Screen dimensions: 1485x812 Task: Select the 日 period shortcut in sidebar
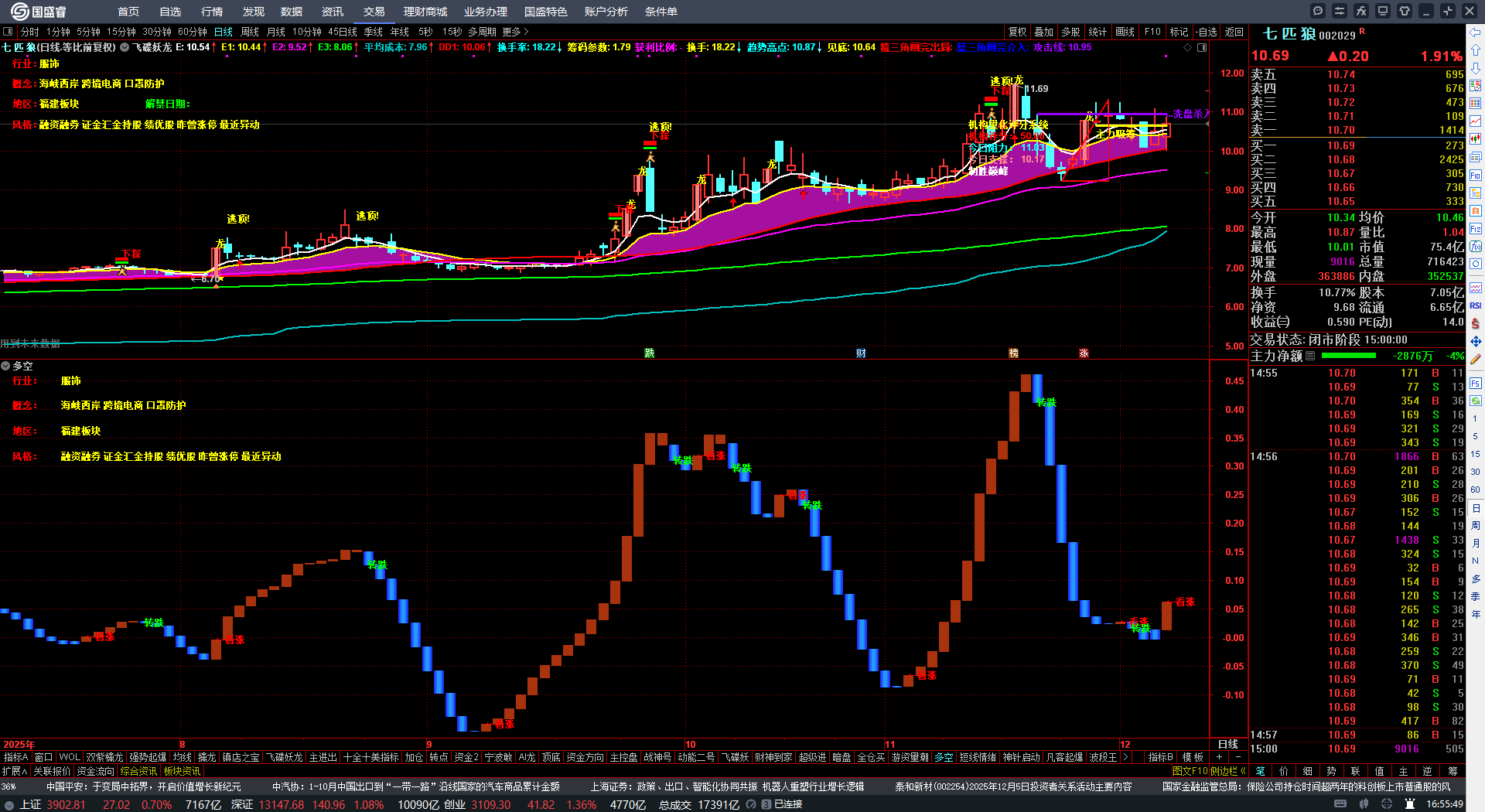click(x=1476, y=508)
